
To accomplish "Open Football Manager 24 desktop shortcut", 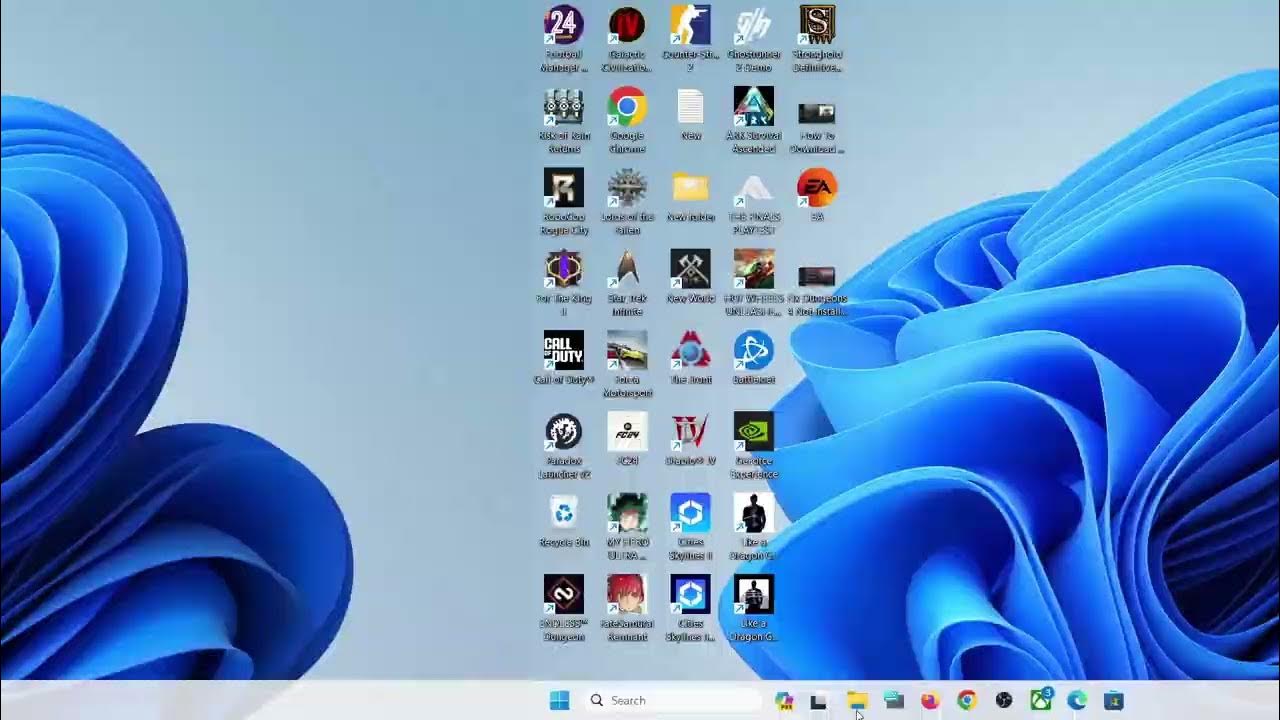I will point(564,38).
